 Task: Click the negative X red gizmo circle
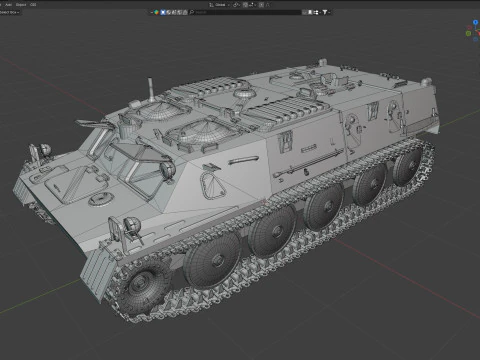470,28
